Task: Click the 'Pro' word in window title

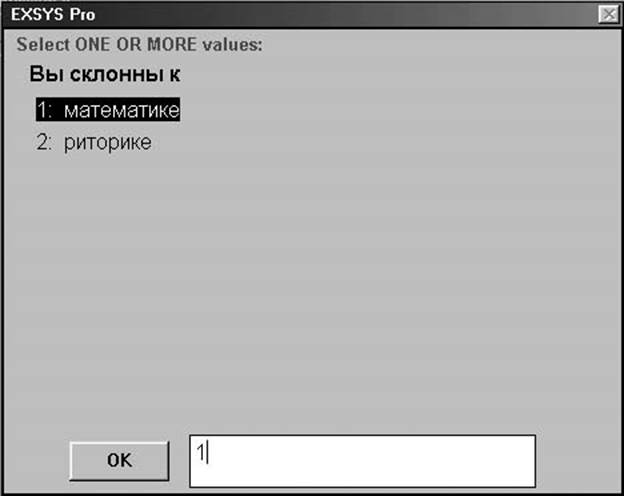Action: point(83,15)
